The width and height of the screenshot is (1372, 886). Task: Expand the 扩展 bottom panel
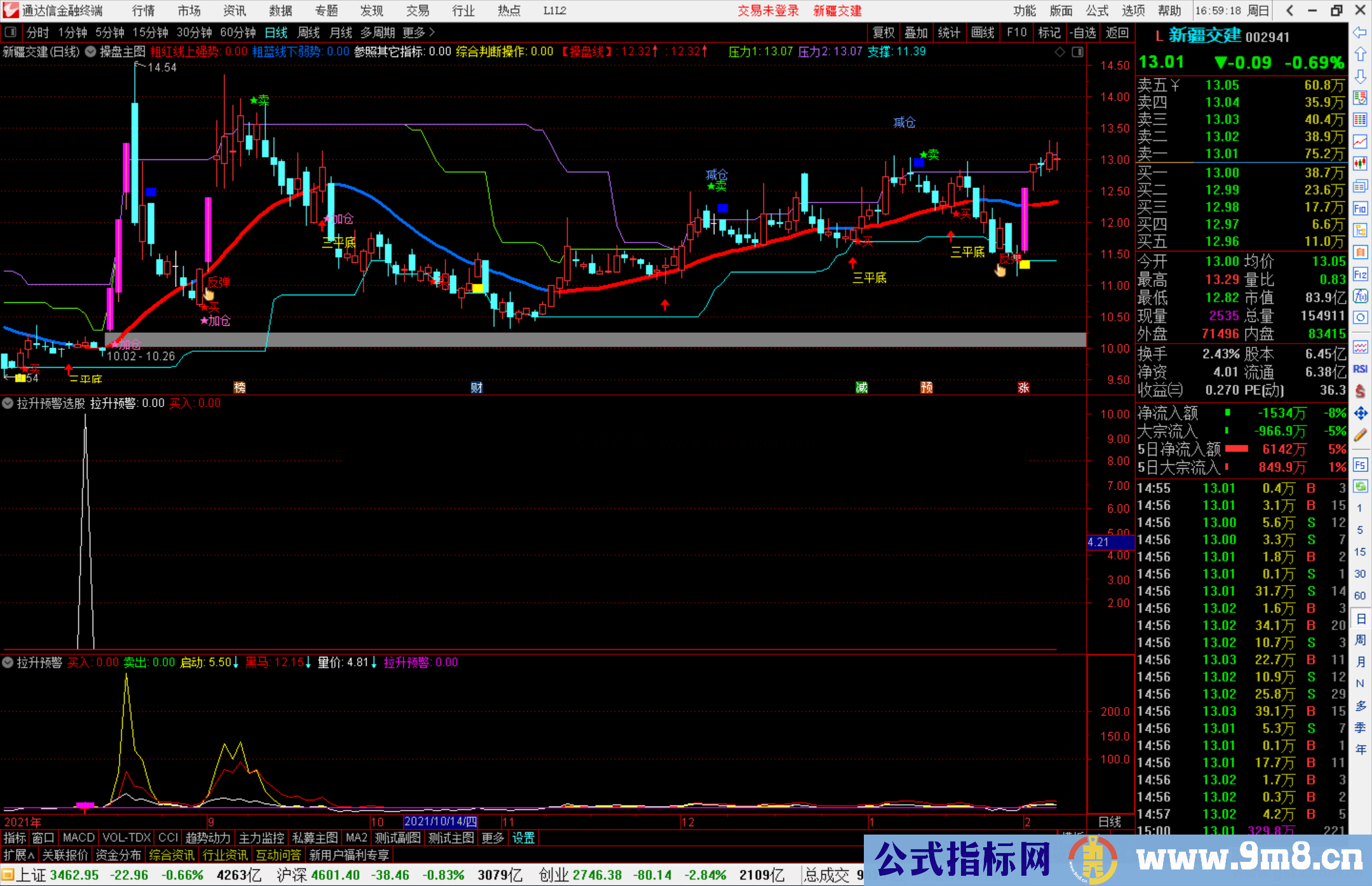[x=19, y=855]
